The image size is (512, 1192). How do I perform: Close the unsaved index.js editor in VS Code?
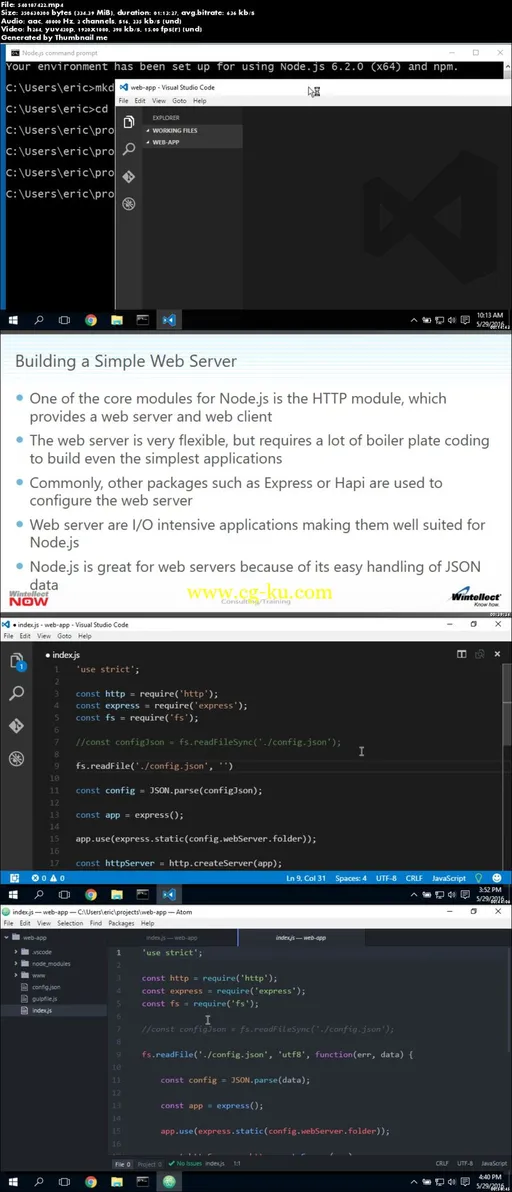click(498, 654)
